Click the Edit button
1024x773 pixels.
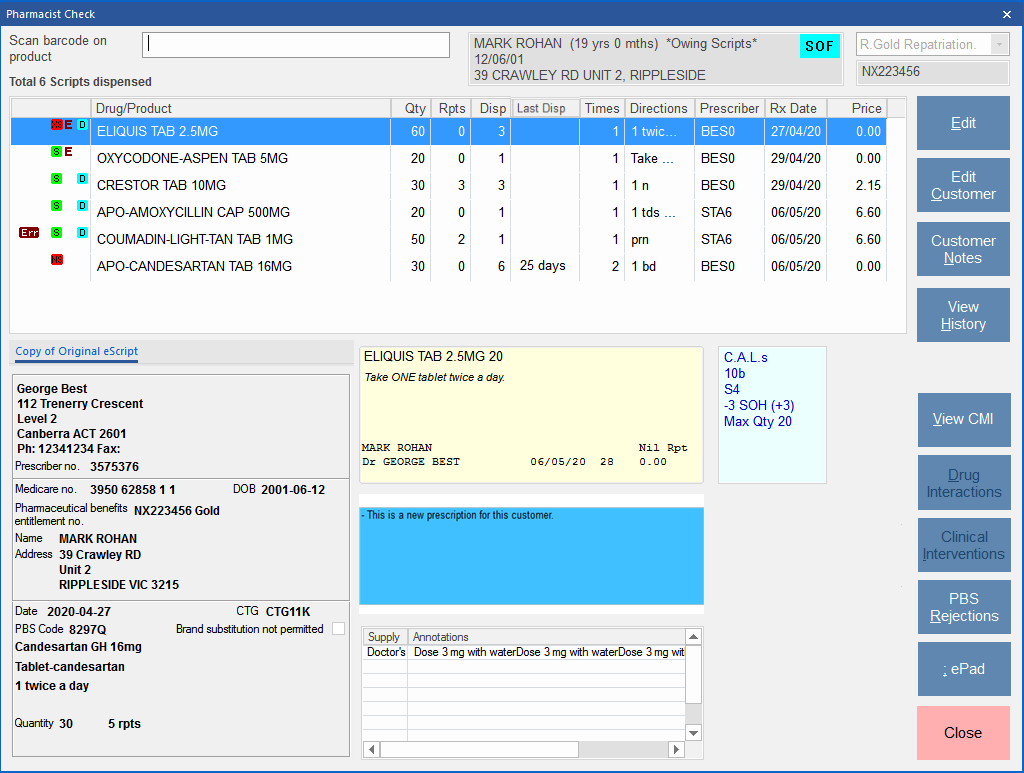[x=963, y=123]
